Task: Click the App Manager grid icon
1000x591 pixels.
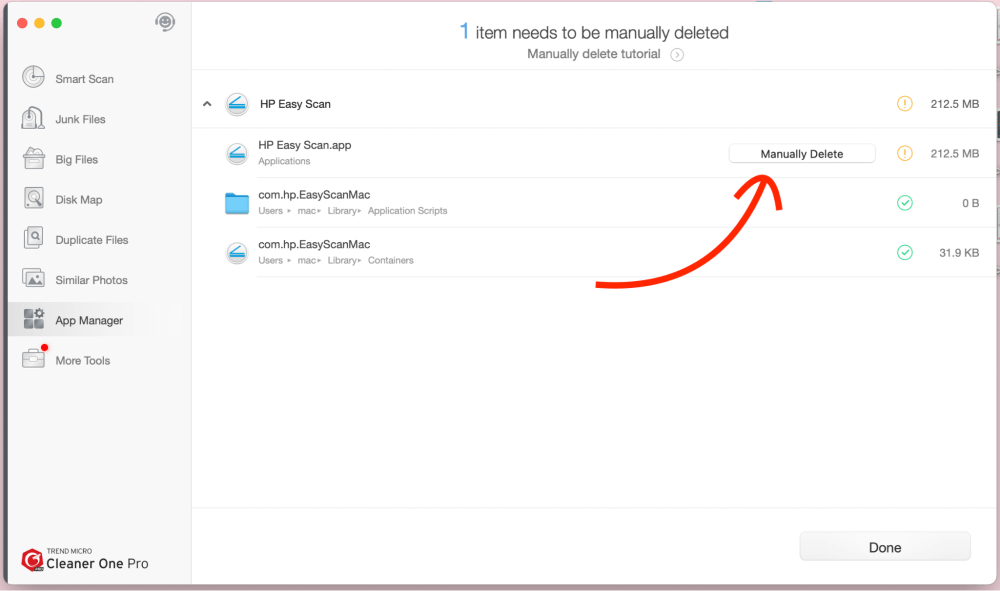Action: click(34, 319)
